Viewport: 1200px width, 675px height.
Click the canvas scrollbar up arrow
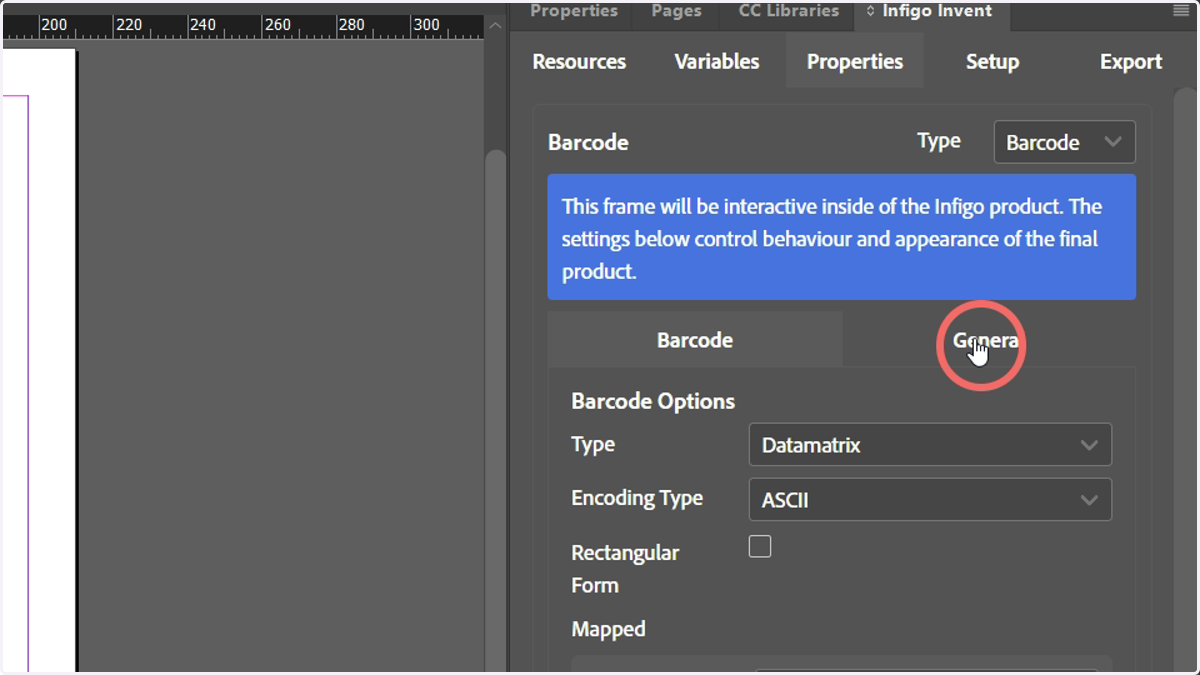(494, 26)
